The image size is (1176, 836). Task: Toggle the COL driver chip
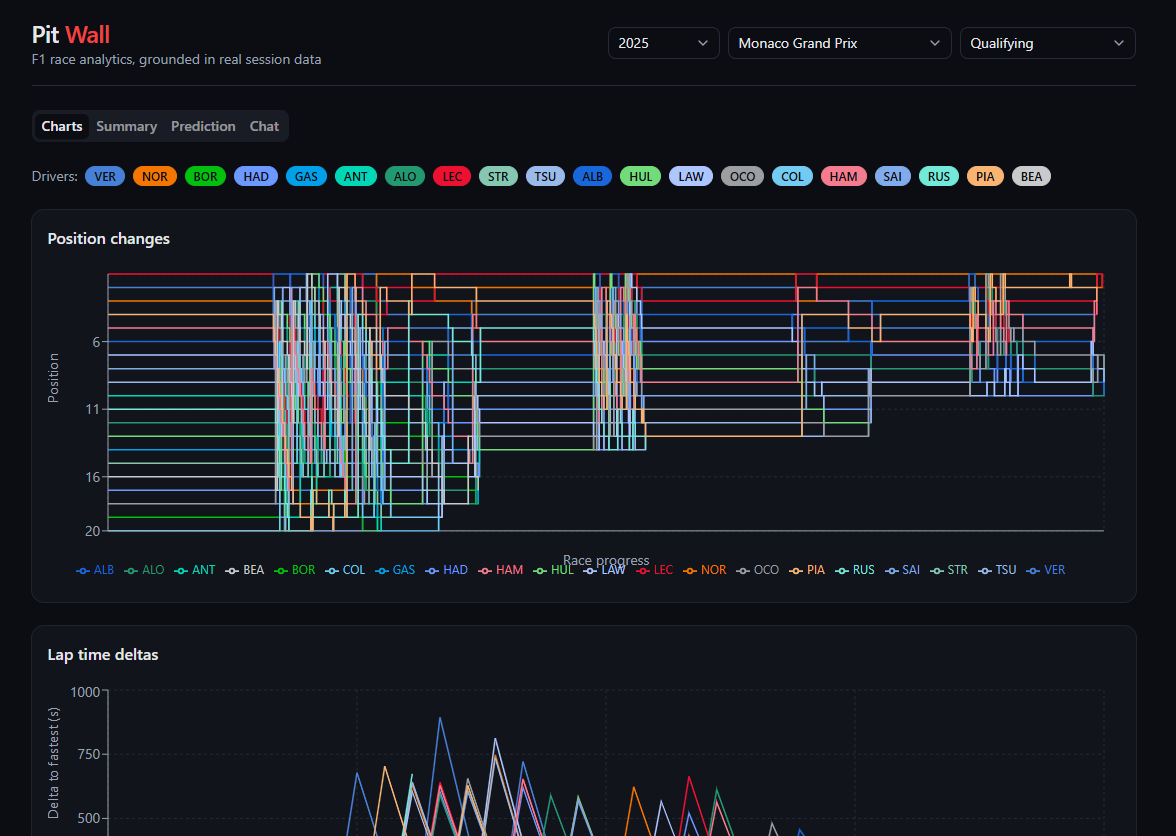point(792,176)
